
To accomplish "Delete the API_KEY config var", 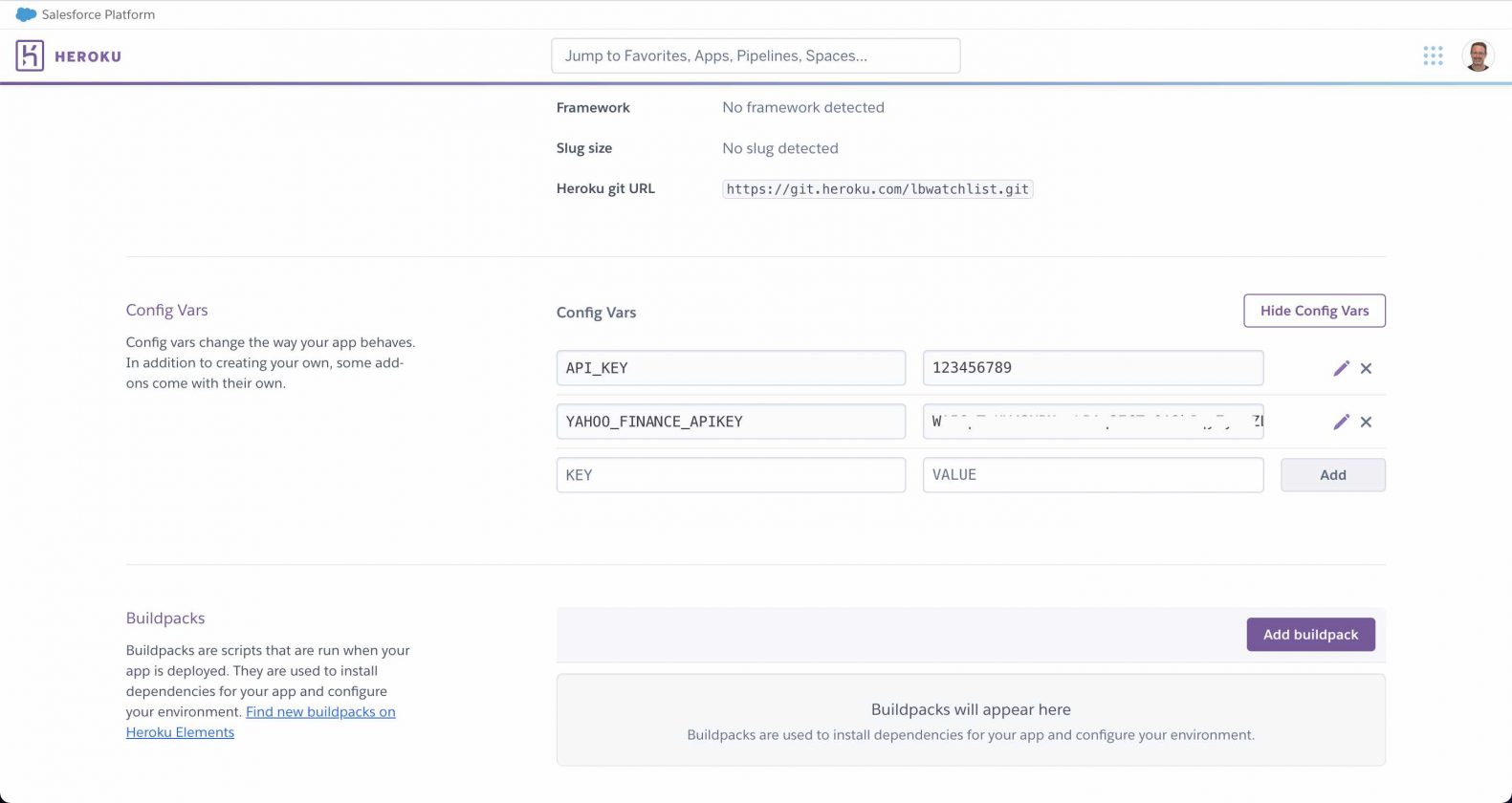I will click(1366, 368).
